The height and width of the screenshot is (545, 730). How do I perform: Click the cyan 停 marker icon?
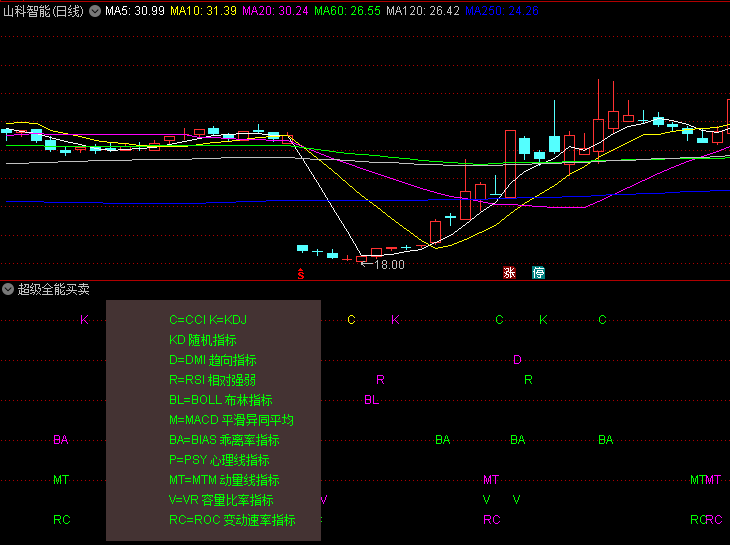tap(539, 272)
